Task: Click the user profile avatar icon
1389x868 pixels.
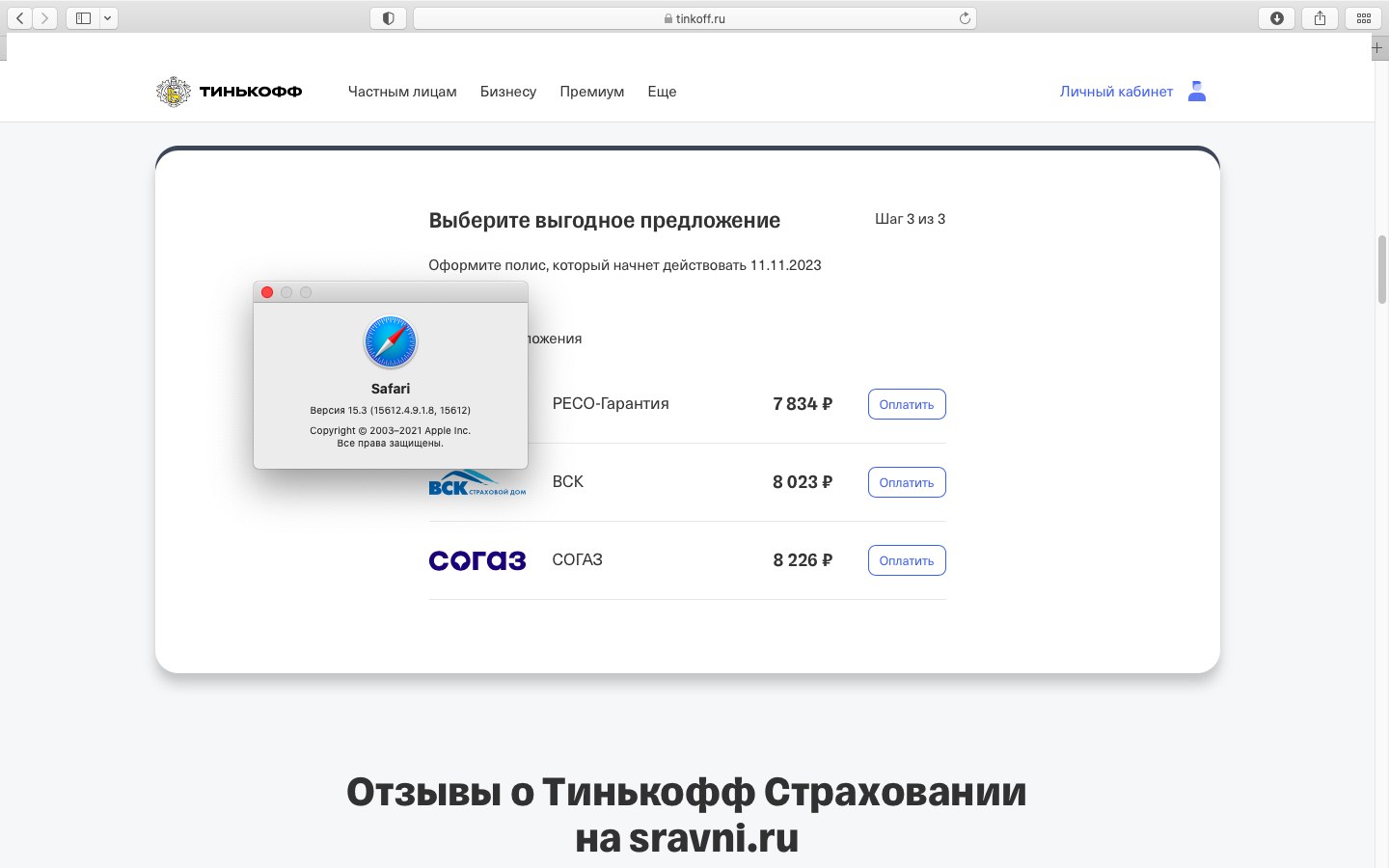Action: tap(1197, 92)
